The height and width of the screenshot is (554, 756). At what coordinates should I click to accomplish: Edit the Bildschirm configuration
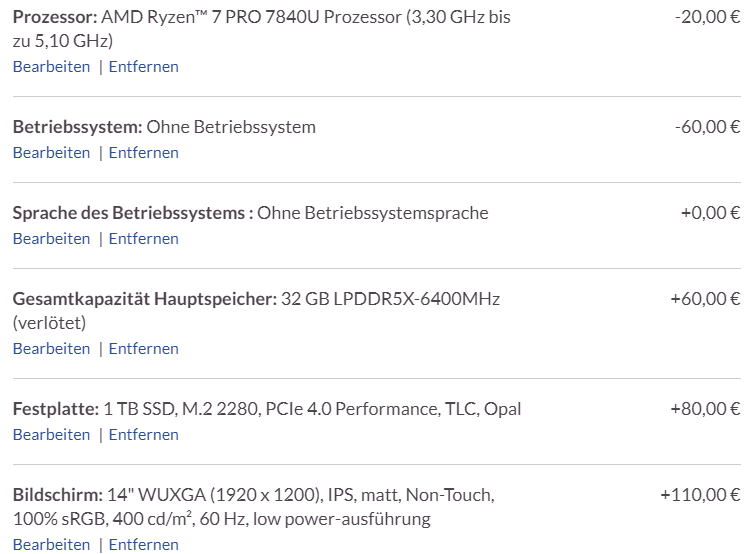click(x=51, y=545)
